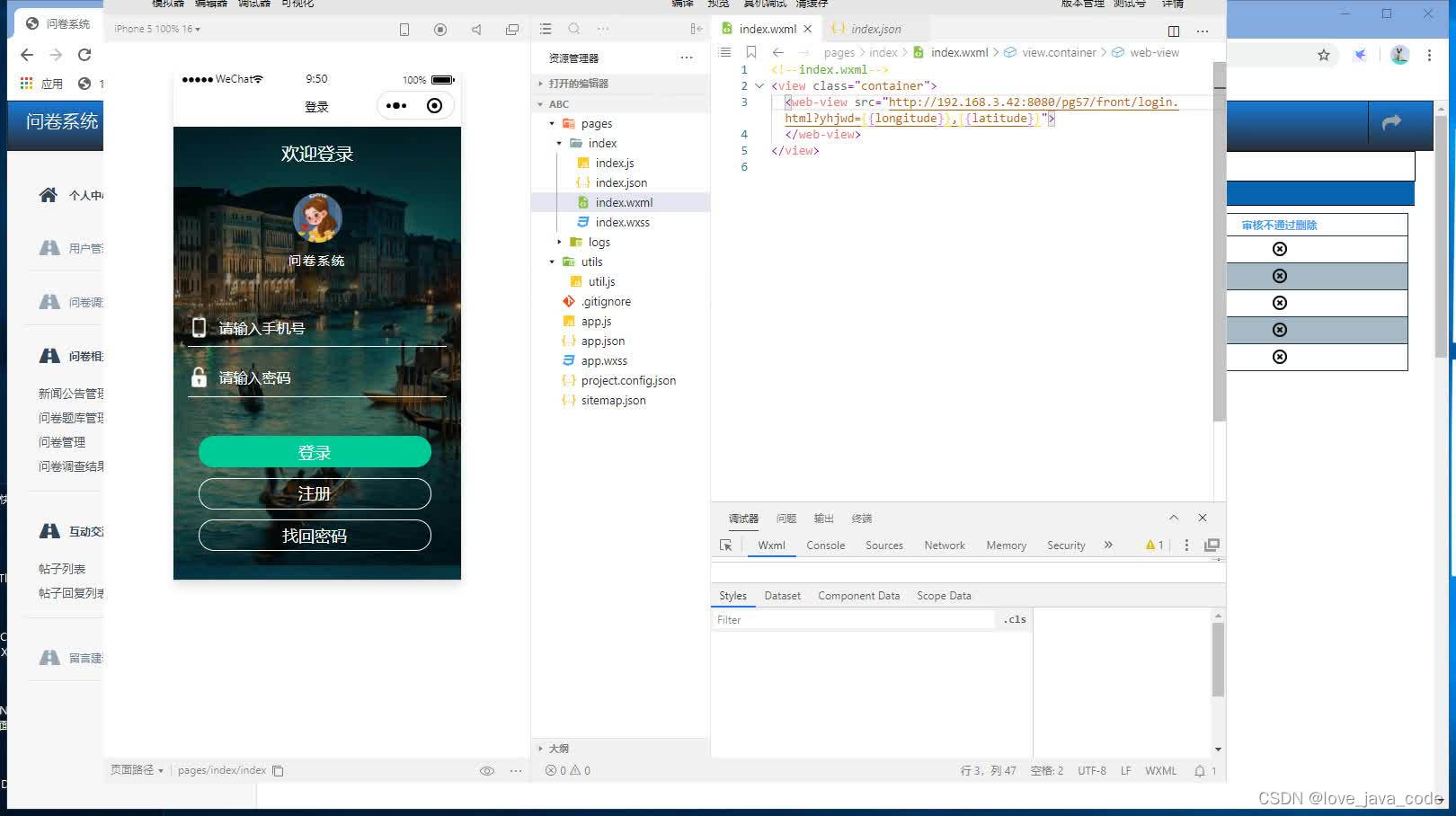Image resolution: width=1456 pixels, height=816 pixels.
Task: Open the Component Data tab
Action: pos(858,596)
